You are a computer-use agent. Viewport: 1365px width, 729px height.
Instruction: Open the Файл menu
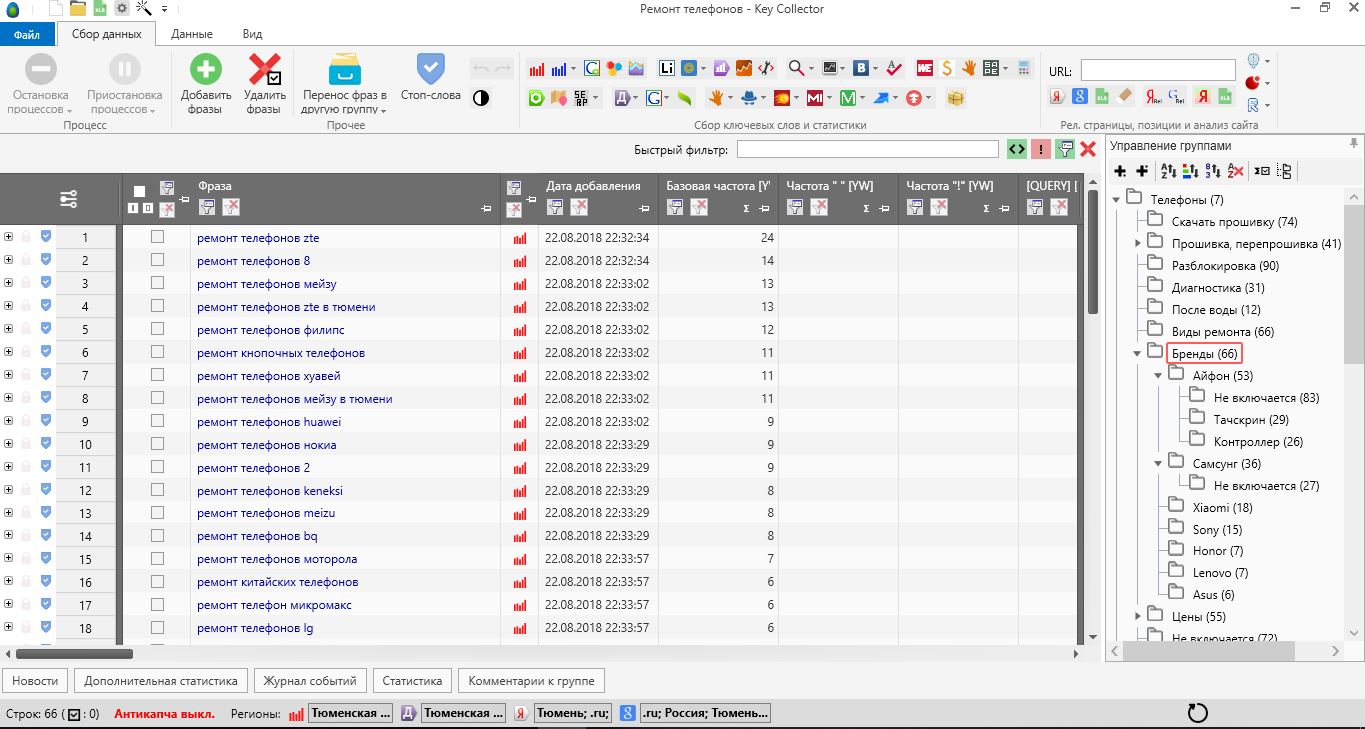coord(27,34)
